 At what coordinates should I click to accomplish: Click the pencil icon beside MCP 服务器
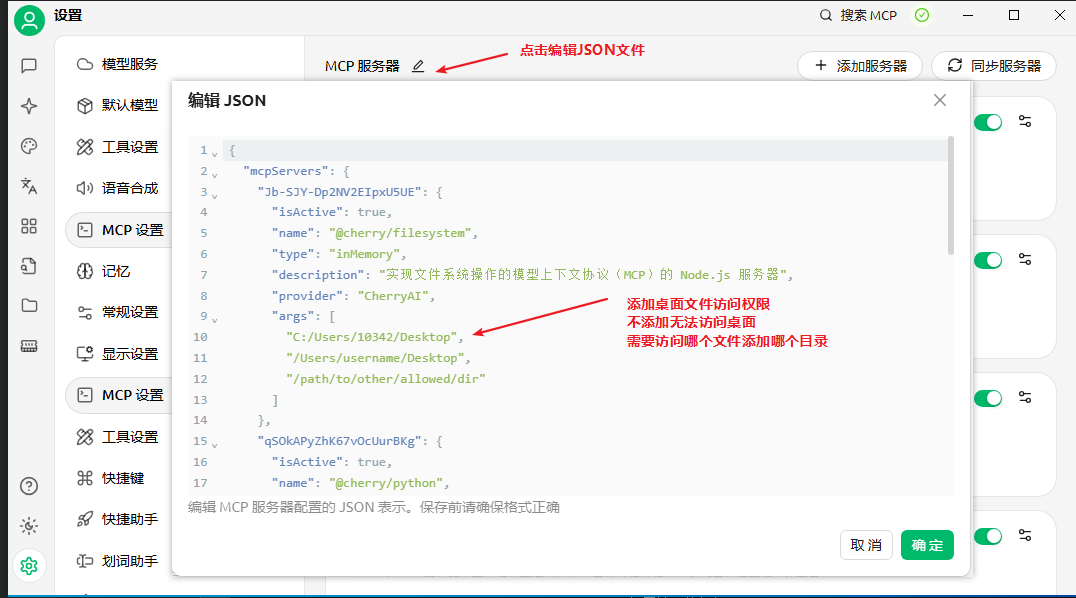click(x=418, y=66)
